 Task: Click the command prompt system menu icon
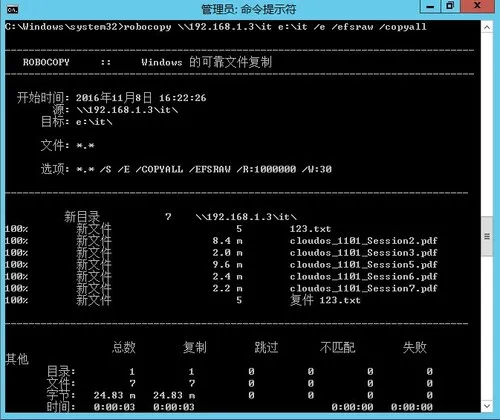pyautogui.click(x=12, y=10)
